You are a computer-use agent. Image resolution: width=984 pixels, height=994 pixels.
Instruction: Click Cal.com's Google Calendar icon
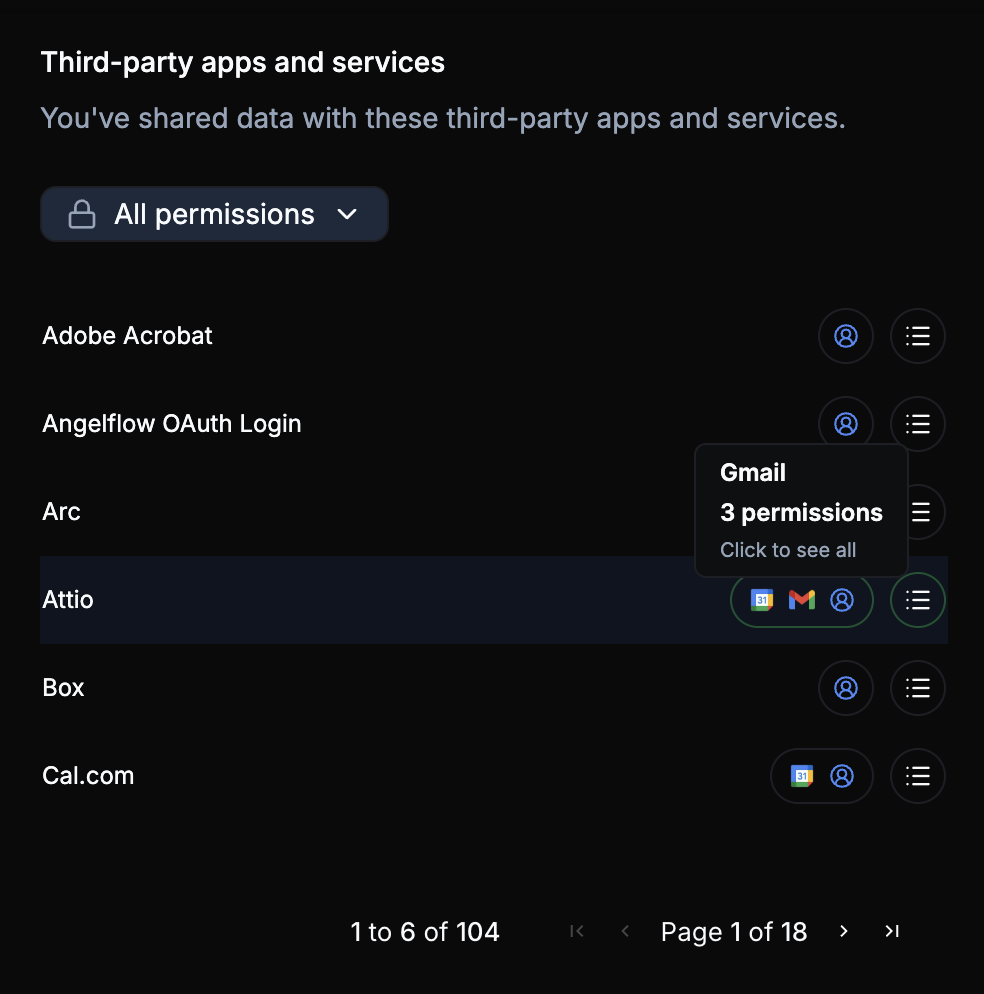(x=801, y=776)
